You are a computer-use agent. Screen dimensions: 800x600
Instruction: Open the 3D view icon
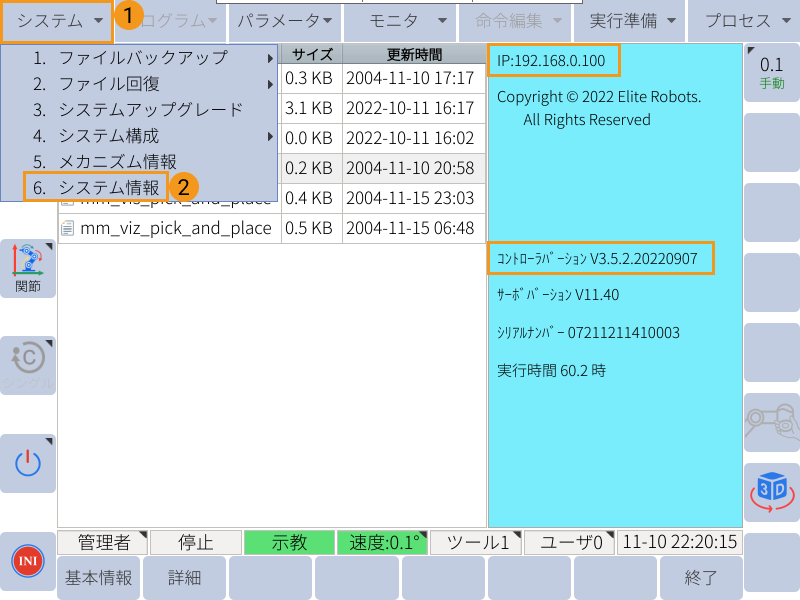tap(772, 492)
